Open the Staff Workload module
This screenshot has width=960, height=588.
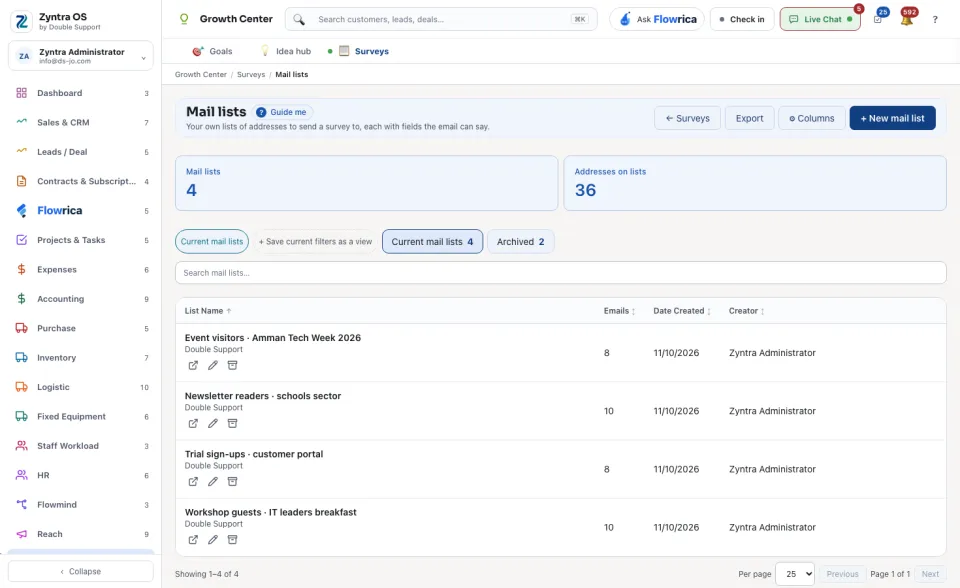[81, 446]
